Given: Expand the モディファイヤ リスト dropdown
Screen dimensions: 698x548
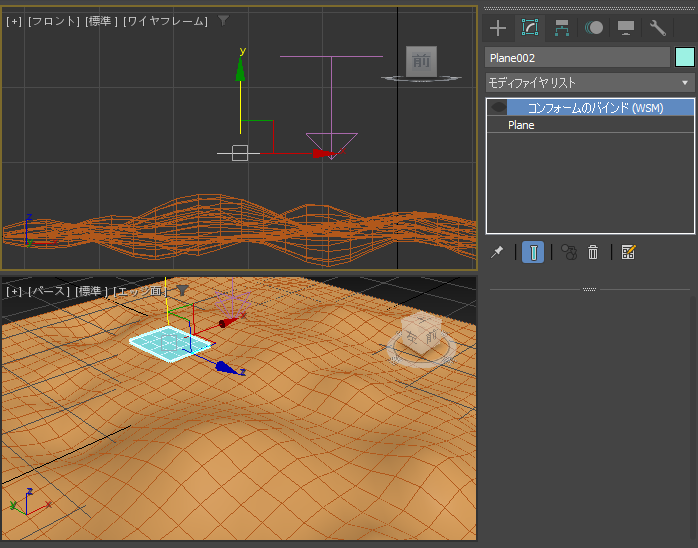Looking at the screenshot, I should (590, 83).
